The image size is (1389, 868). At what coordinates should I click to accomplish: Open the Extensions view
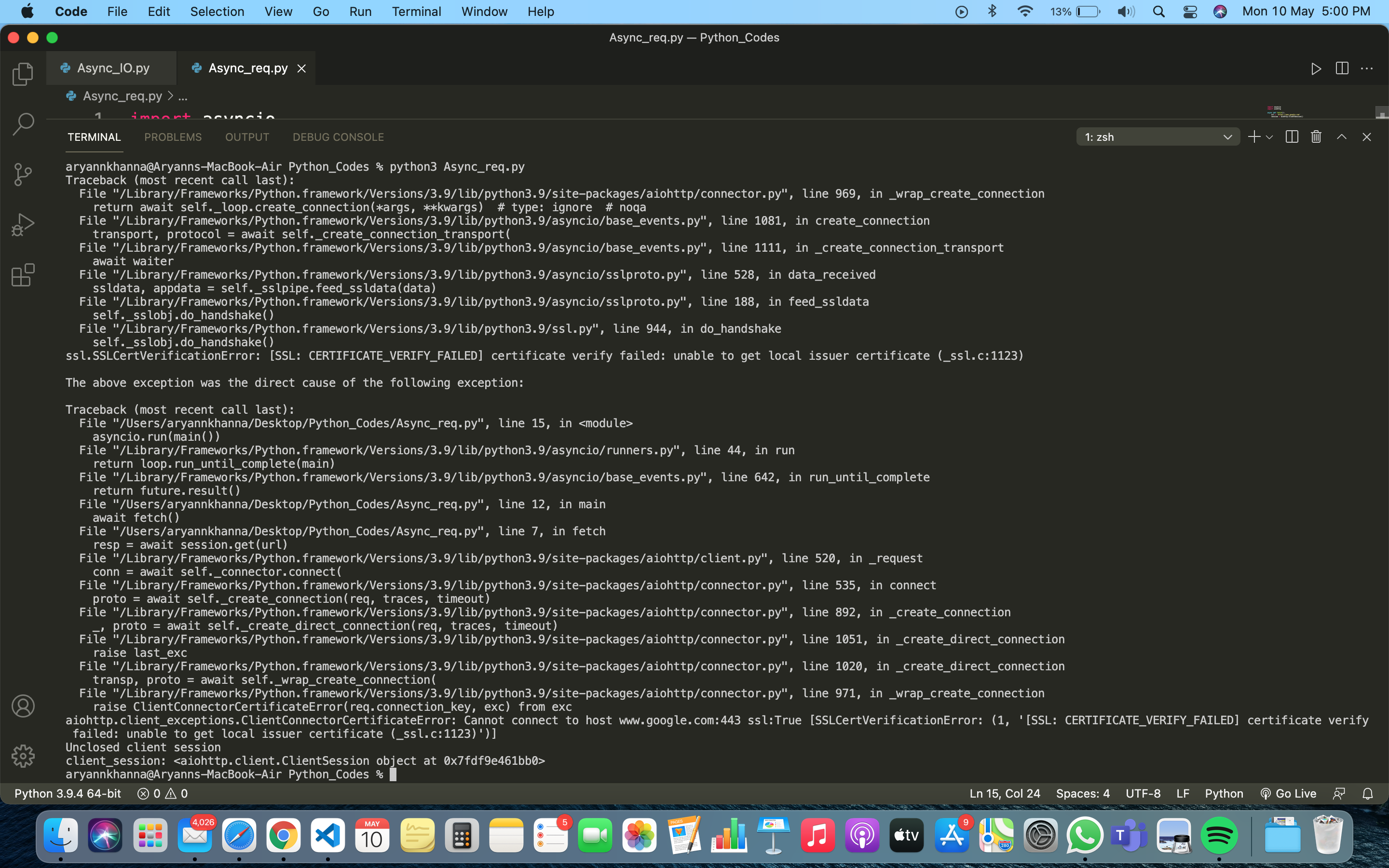[23, 275]
